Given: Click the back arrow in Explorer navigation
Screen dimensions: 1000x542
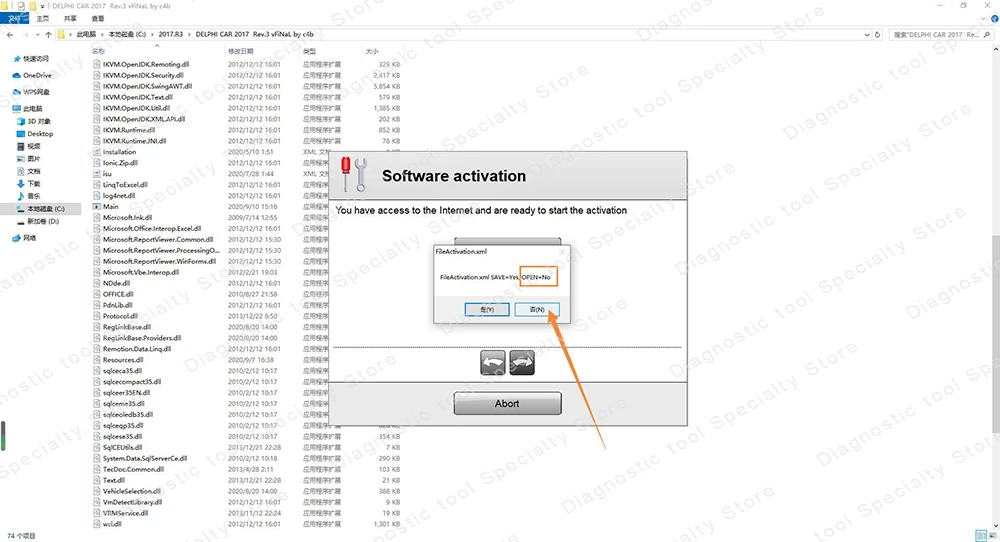Looking at the screenshot, I should (x=10, y=34).
